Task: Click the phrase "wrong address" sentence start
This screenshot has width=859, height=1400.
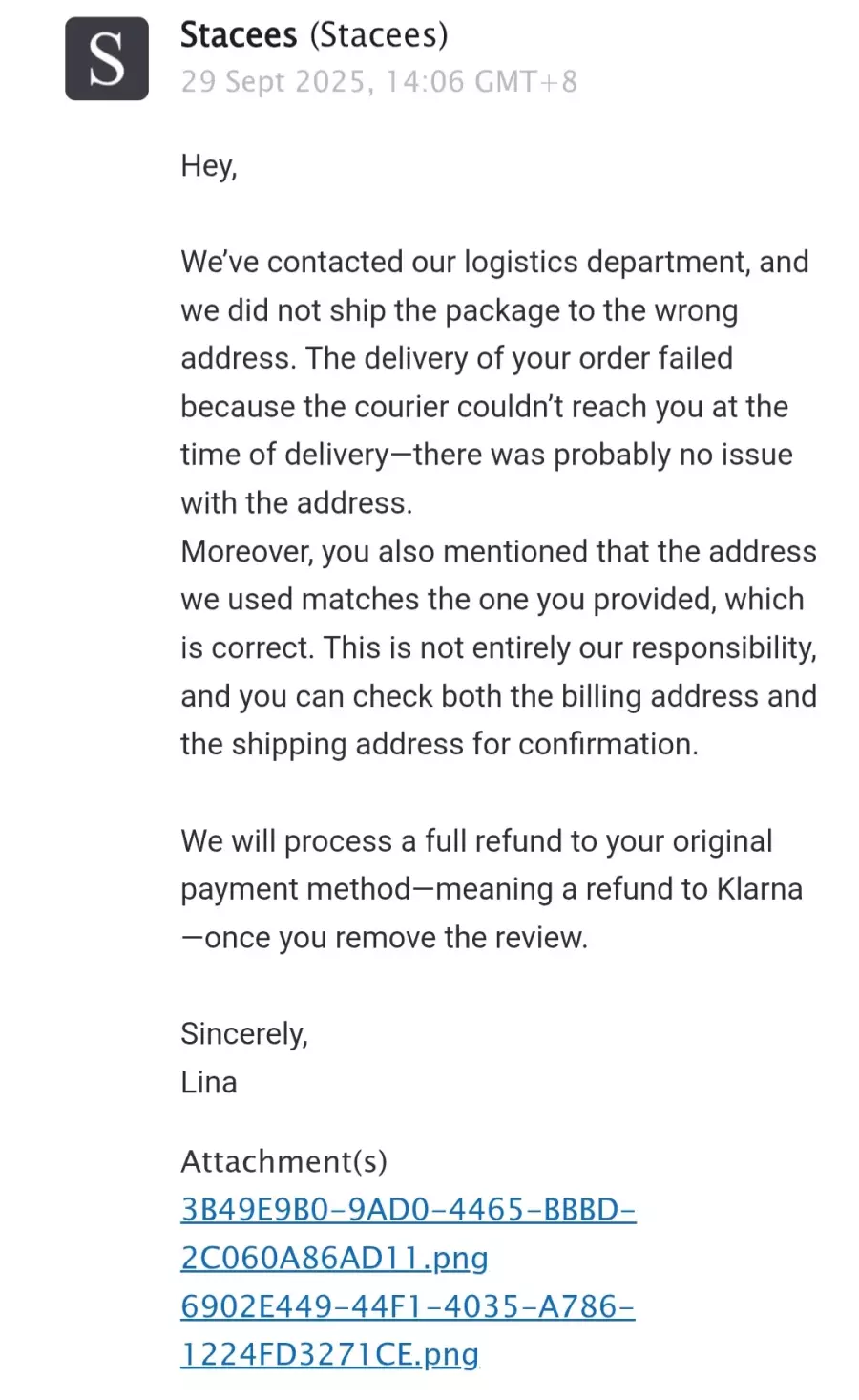Action: (x=694, y=310)
